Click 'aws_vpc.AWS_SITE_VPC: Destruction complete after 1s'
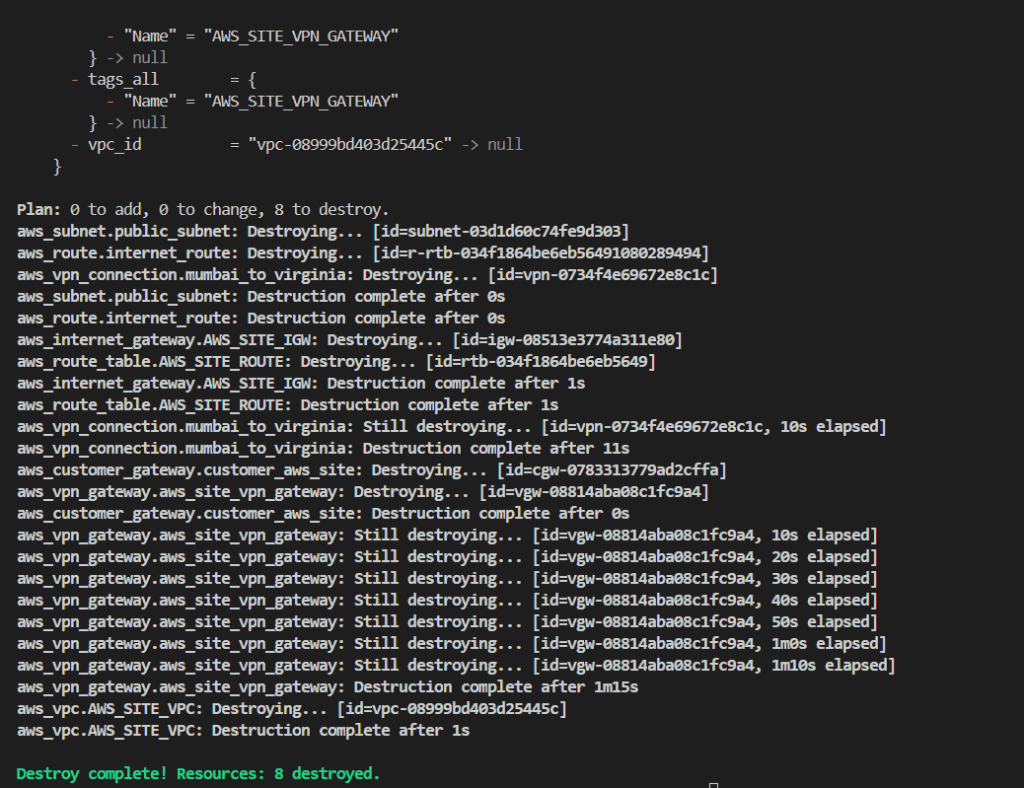The width and height of the screenshot is (1024, 788). (x=243, y=731)
